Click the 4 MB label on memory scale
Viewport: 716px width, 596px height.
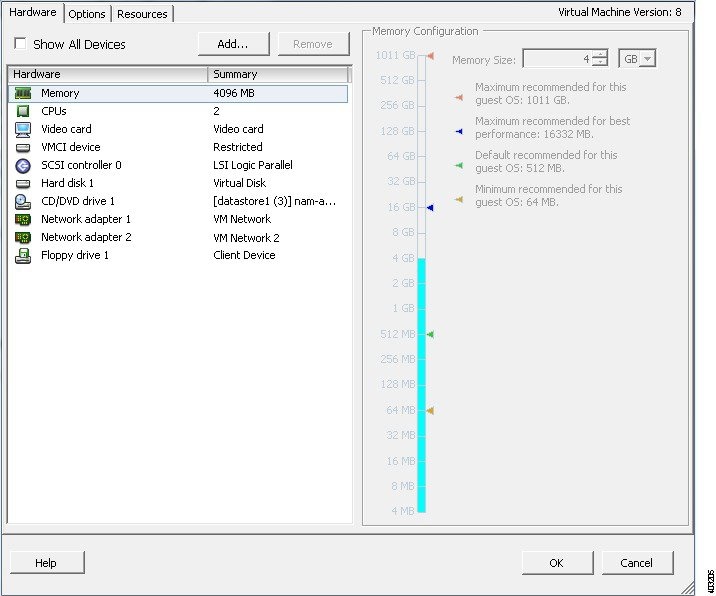(x=403, y=511)
